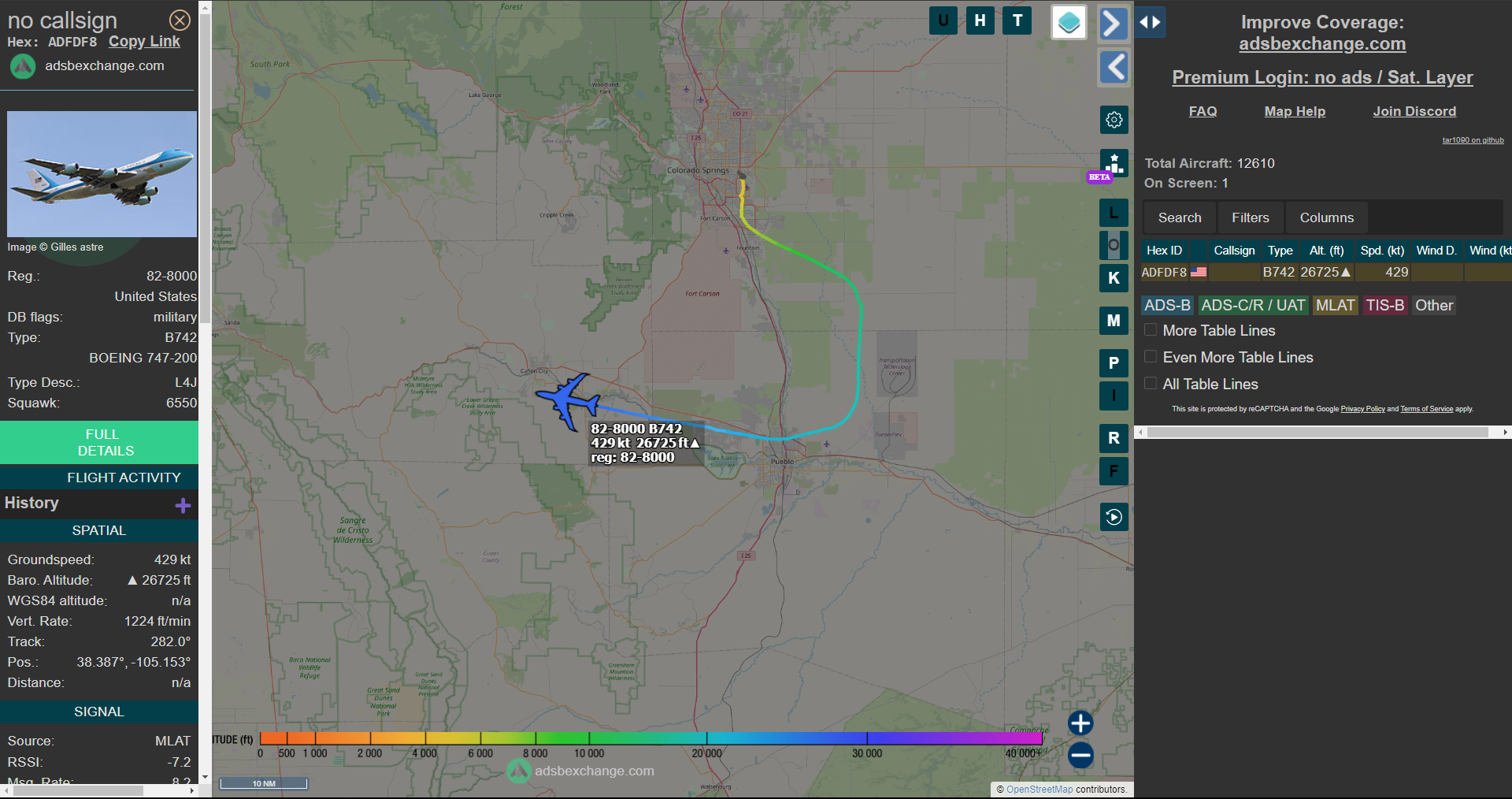This screenshot has width=1512, height=799.
Task: Toggle the T map button
Action: [1017, 20]
